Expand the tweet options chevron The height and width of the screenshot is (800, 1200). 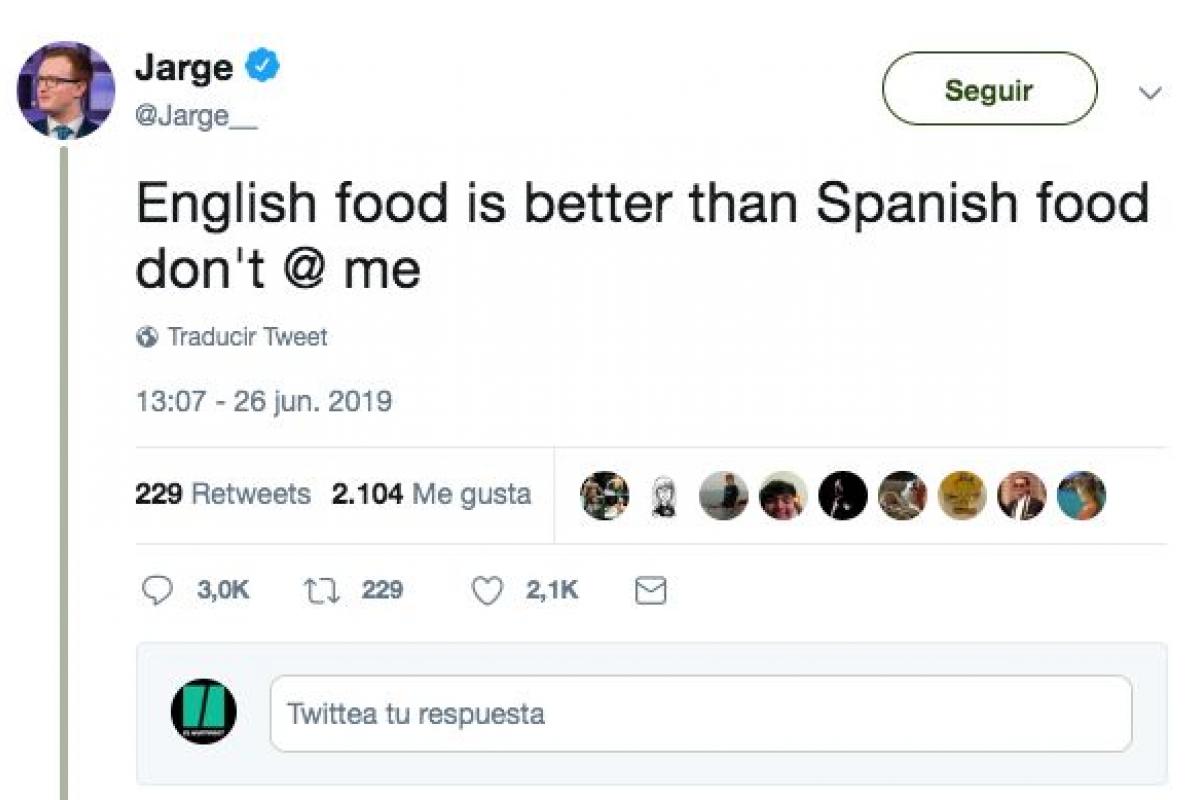point(1150,93)
